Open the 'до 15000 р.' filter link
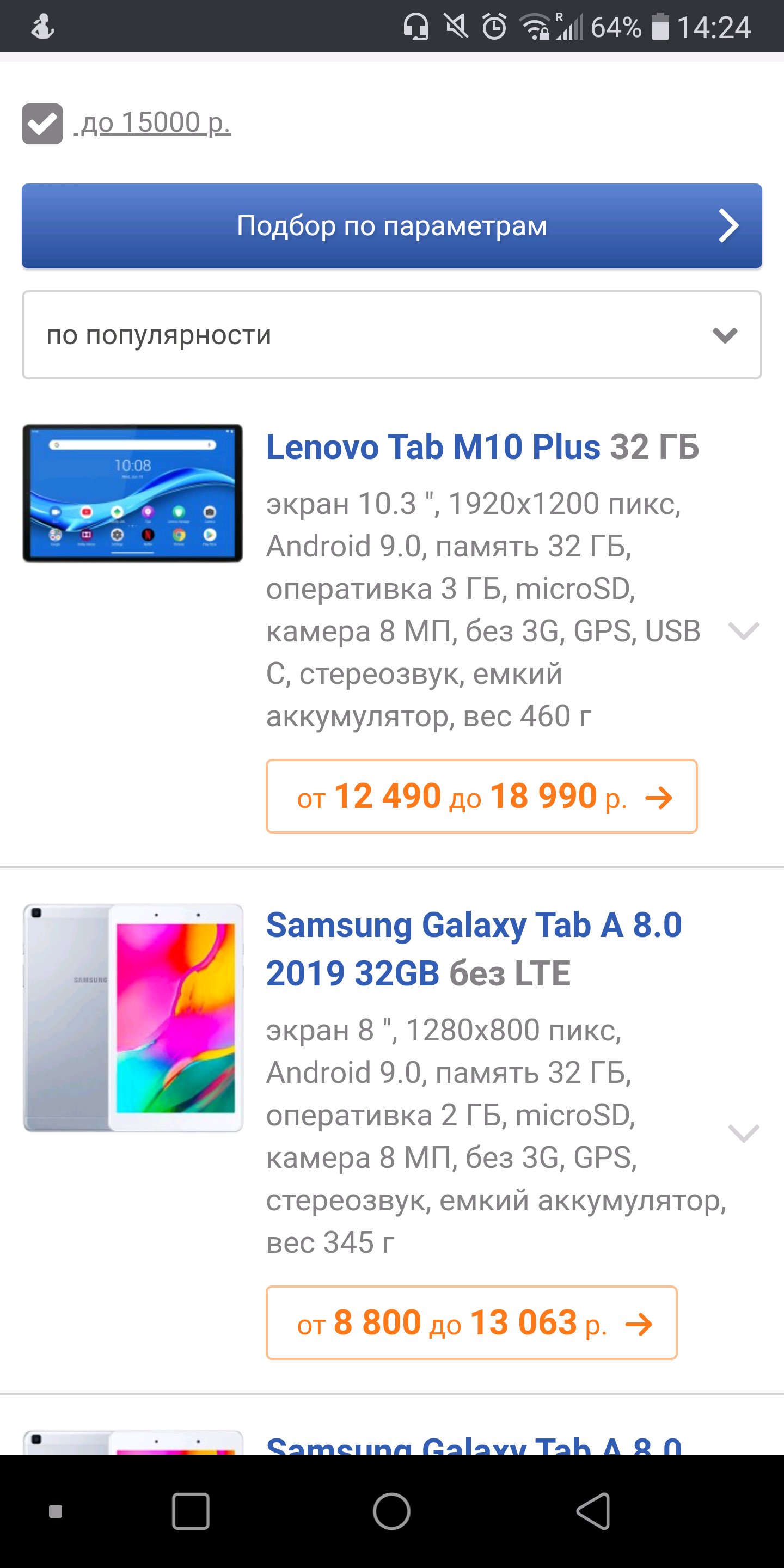Image resolution: width=784 pixels, height=1568 pixels. (x=155, y=123)
